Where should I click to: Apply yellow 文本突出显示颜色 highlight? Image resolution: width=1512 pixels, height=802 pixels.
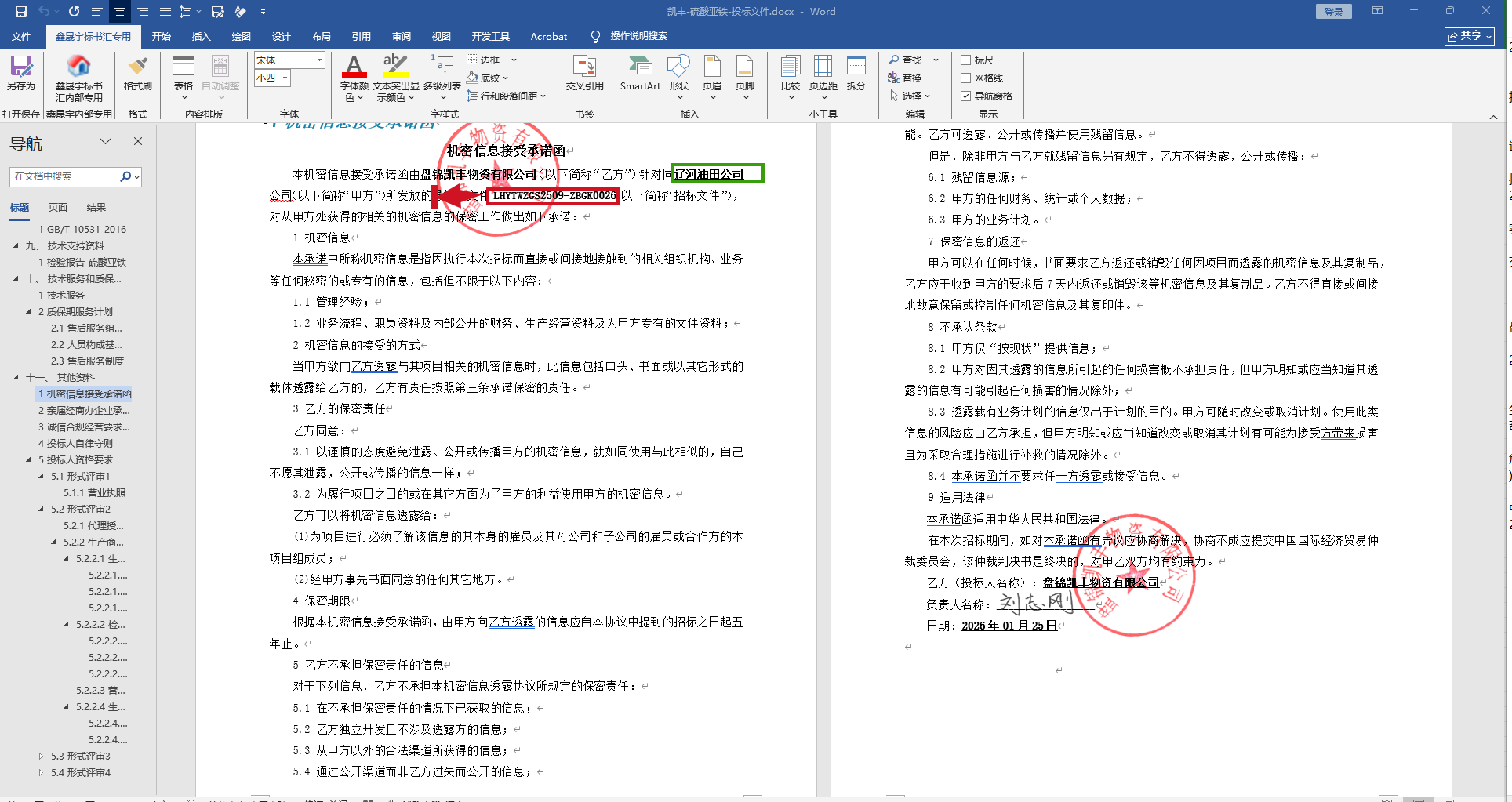pyautogui.click(x=395, y=66)
